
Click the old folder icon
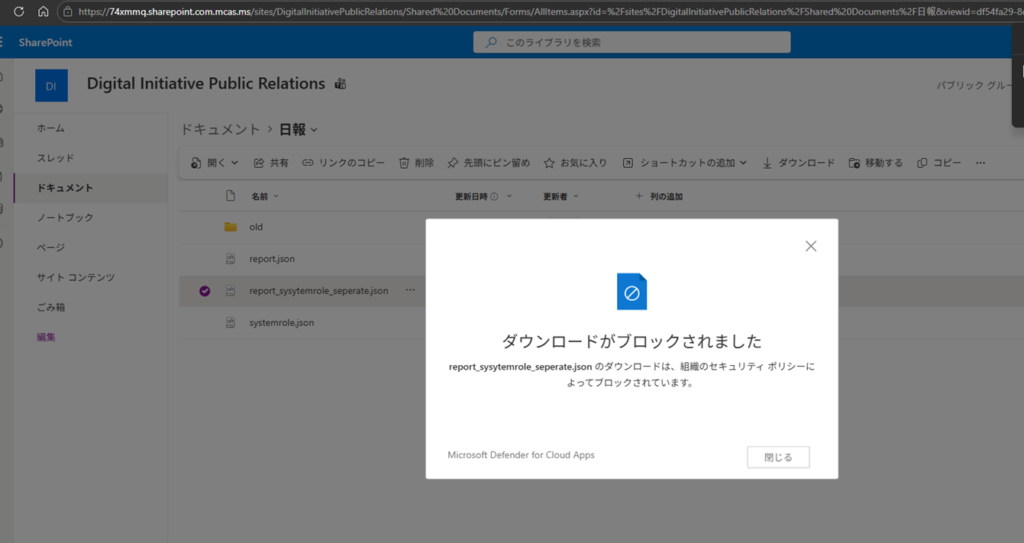[230, 227]
